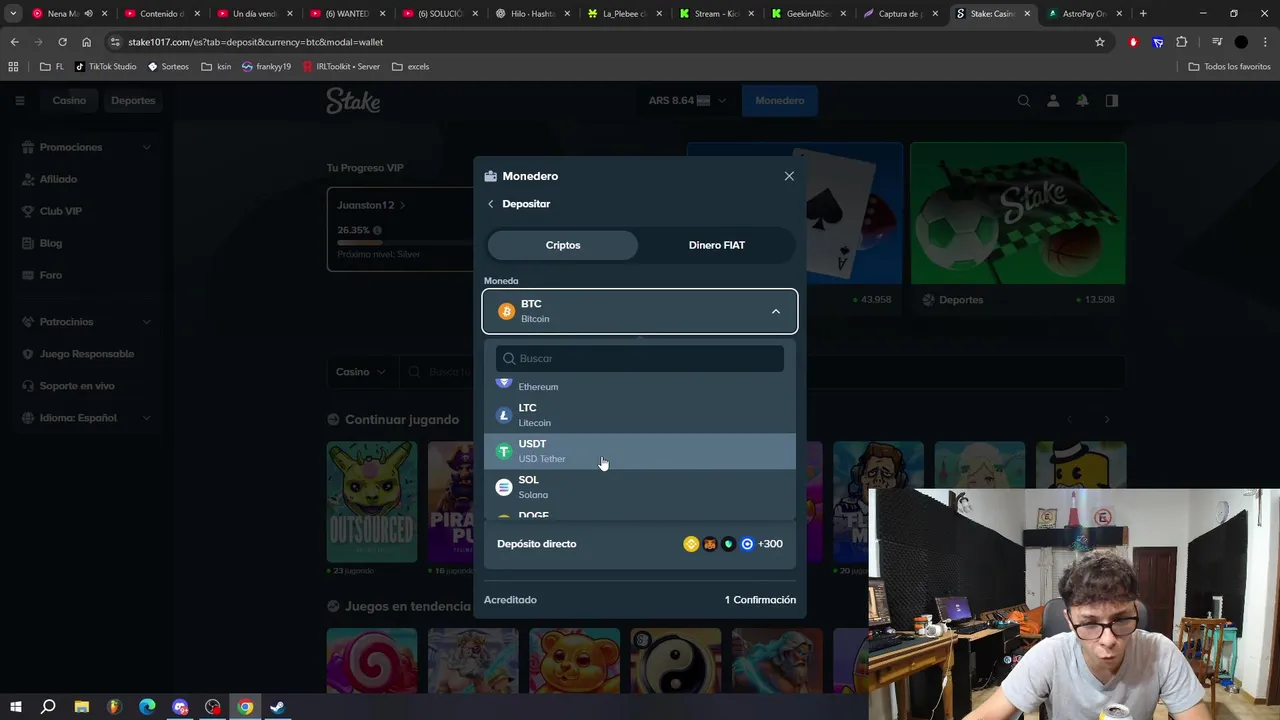Open the Casino search filter dropdown
The height and width of the screenshot is (720, 1280).
click(361, 372)
